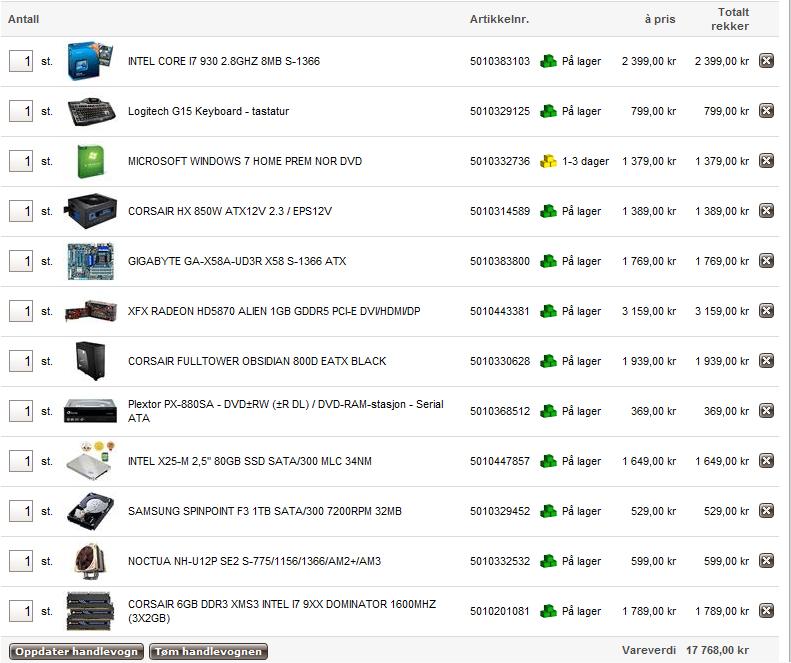
Task: Remove XFX Radeon HD5870 item from cart
Action: click(766, 311)
